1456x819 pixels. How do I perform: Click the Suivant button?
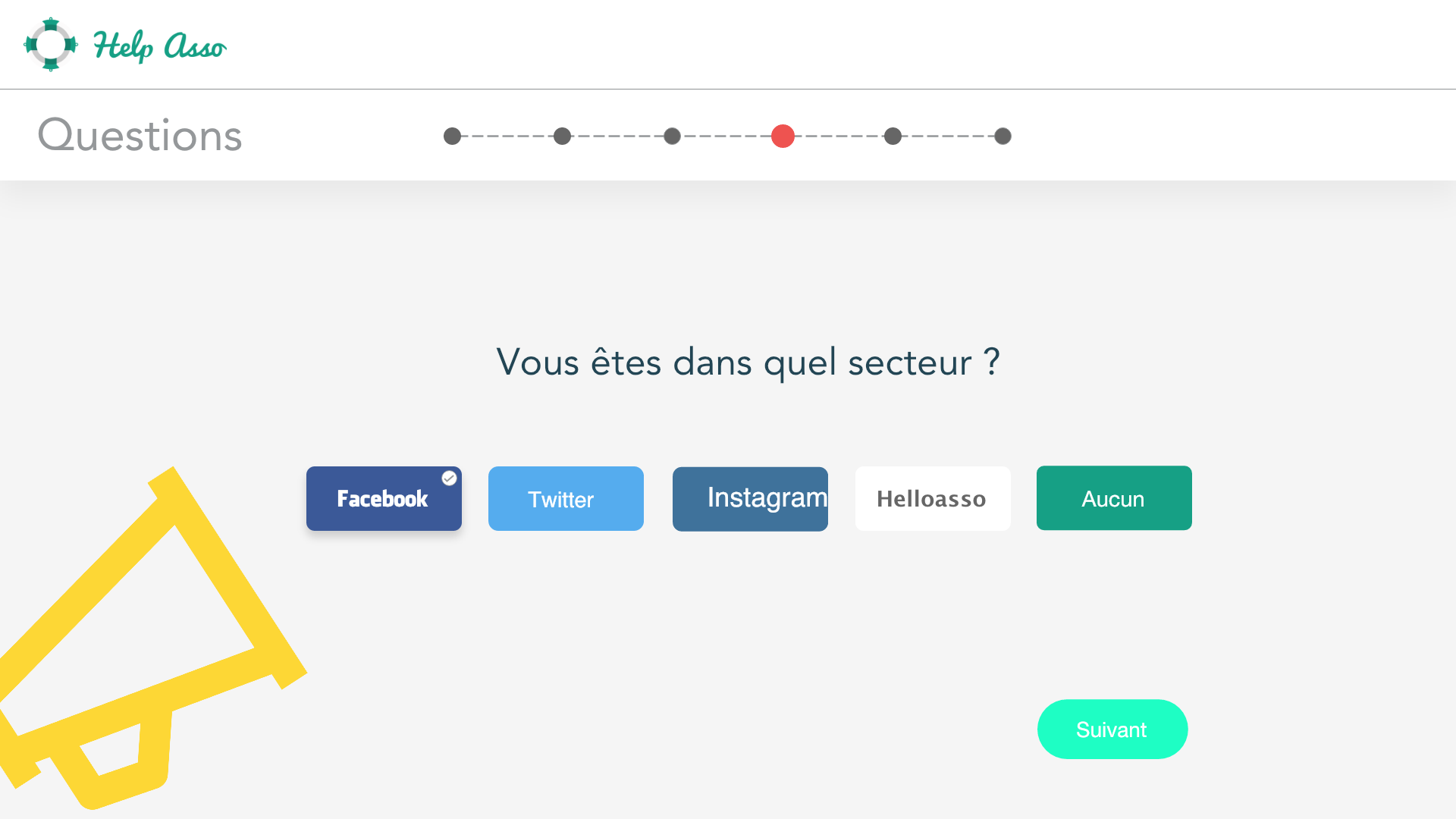pos(1112,729)
